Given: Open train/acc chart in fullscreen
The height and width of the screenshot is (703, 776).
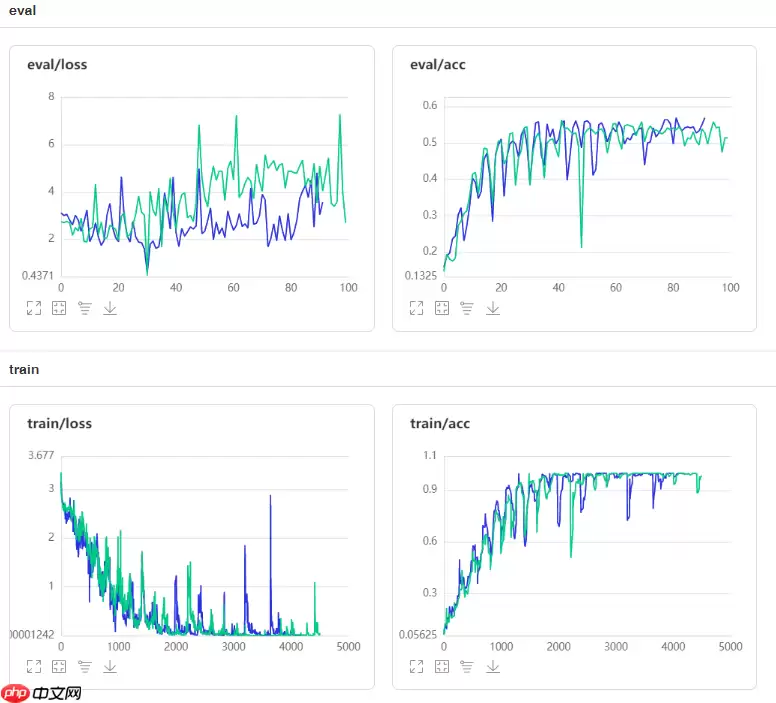Looking at the screenshot, I should pos(417,666).
